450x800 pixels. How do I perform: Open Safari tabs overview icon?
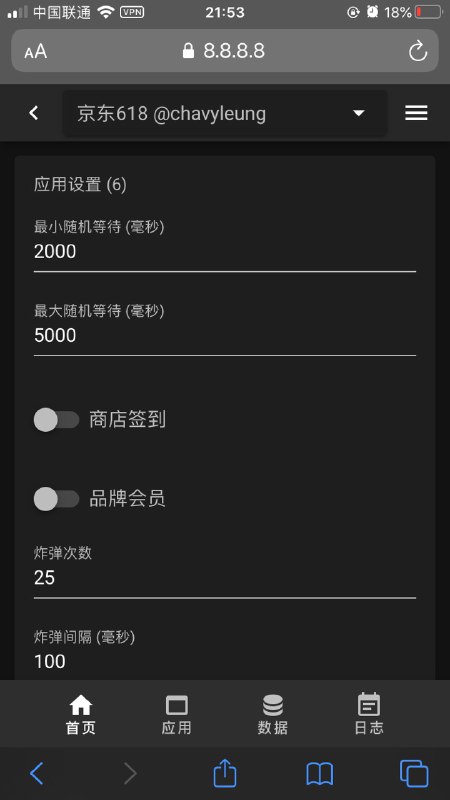pyautogui.click(x=414, y=773)
